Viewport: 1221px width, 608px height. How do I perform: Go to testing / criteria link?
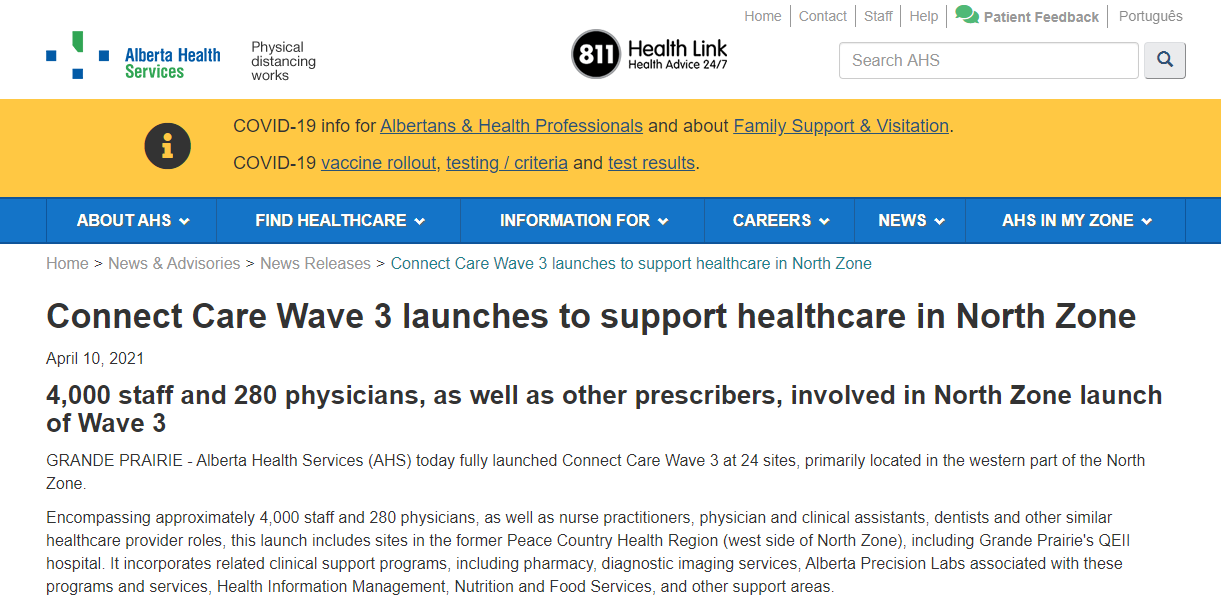tap(507, 163)
